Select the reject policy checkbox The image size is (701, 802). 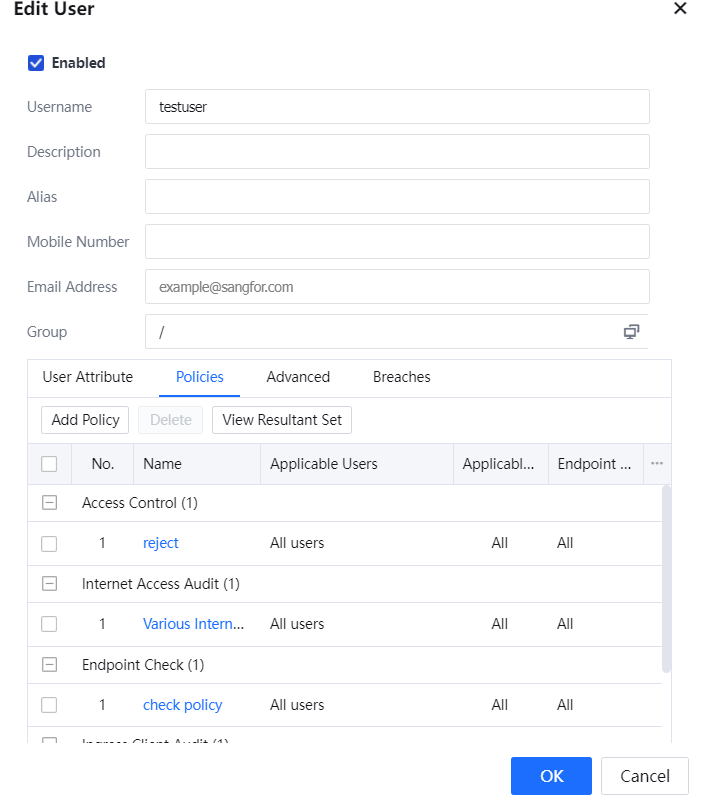[49, 543]
